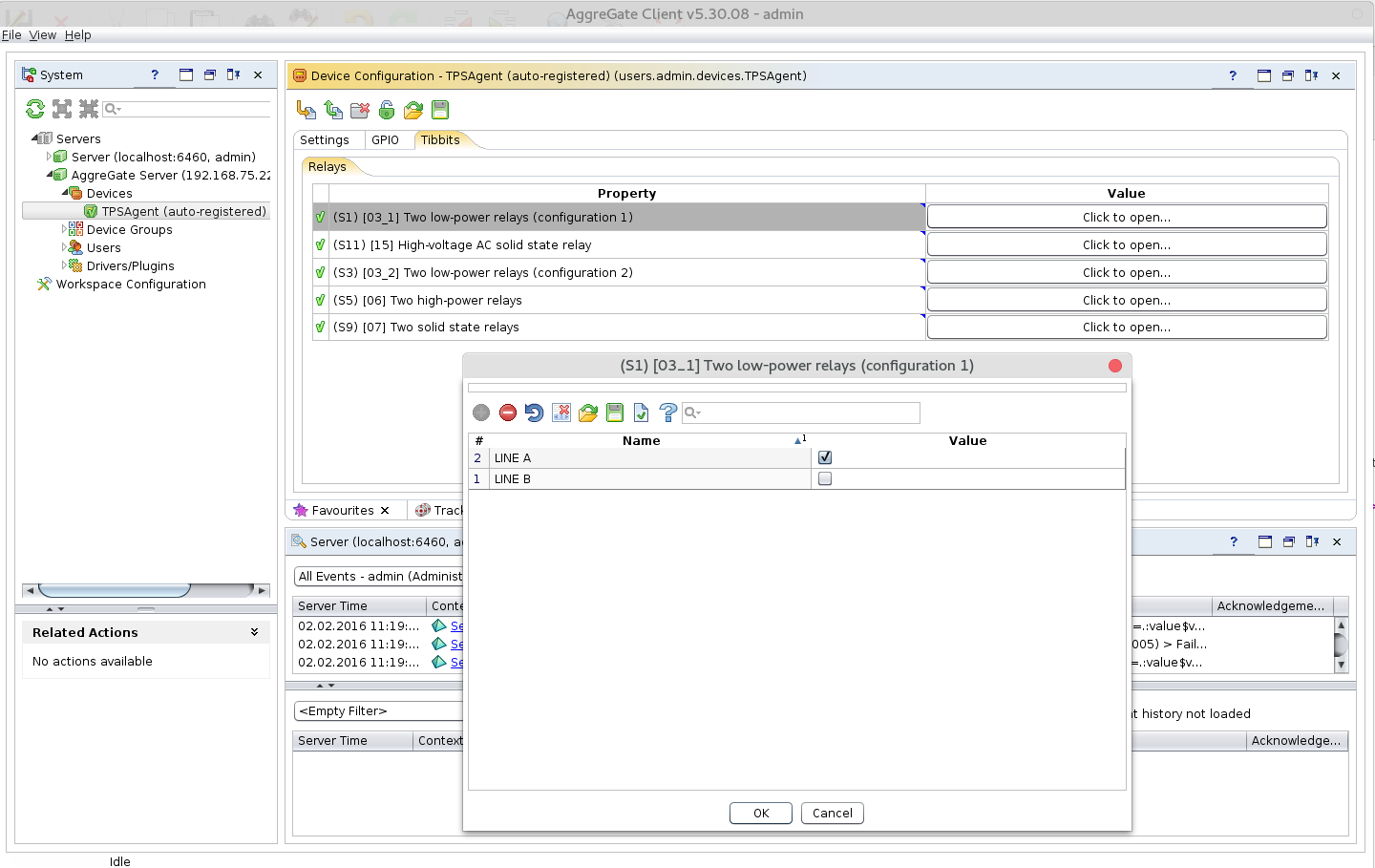The image size is (1375, 868).
Task: Click blue undo arrow in relay dialog
Action: pos(535,413)
